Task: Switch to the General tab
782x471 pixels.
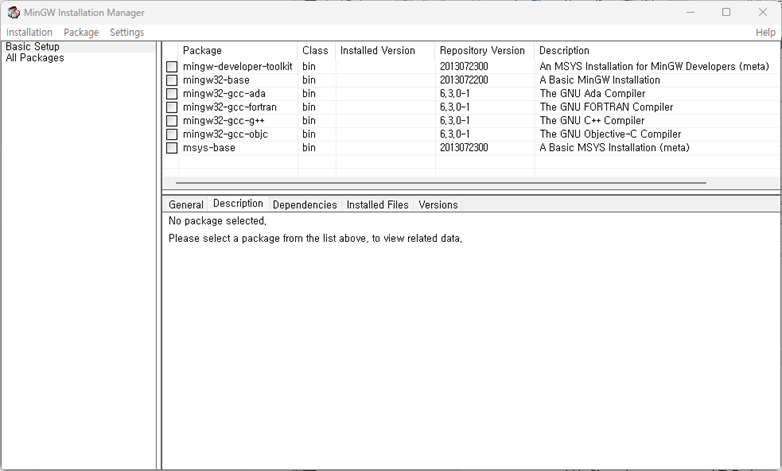Action: coord(186,205)
